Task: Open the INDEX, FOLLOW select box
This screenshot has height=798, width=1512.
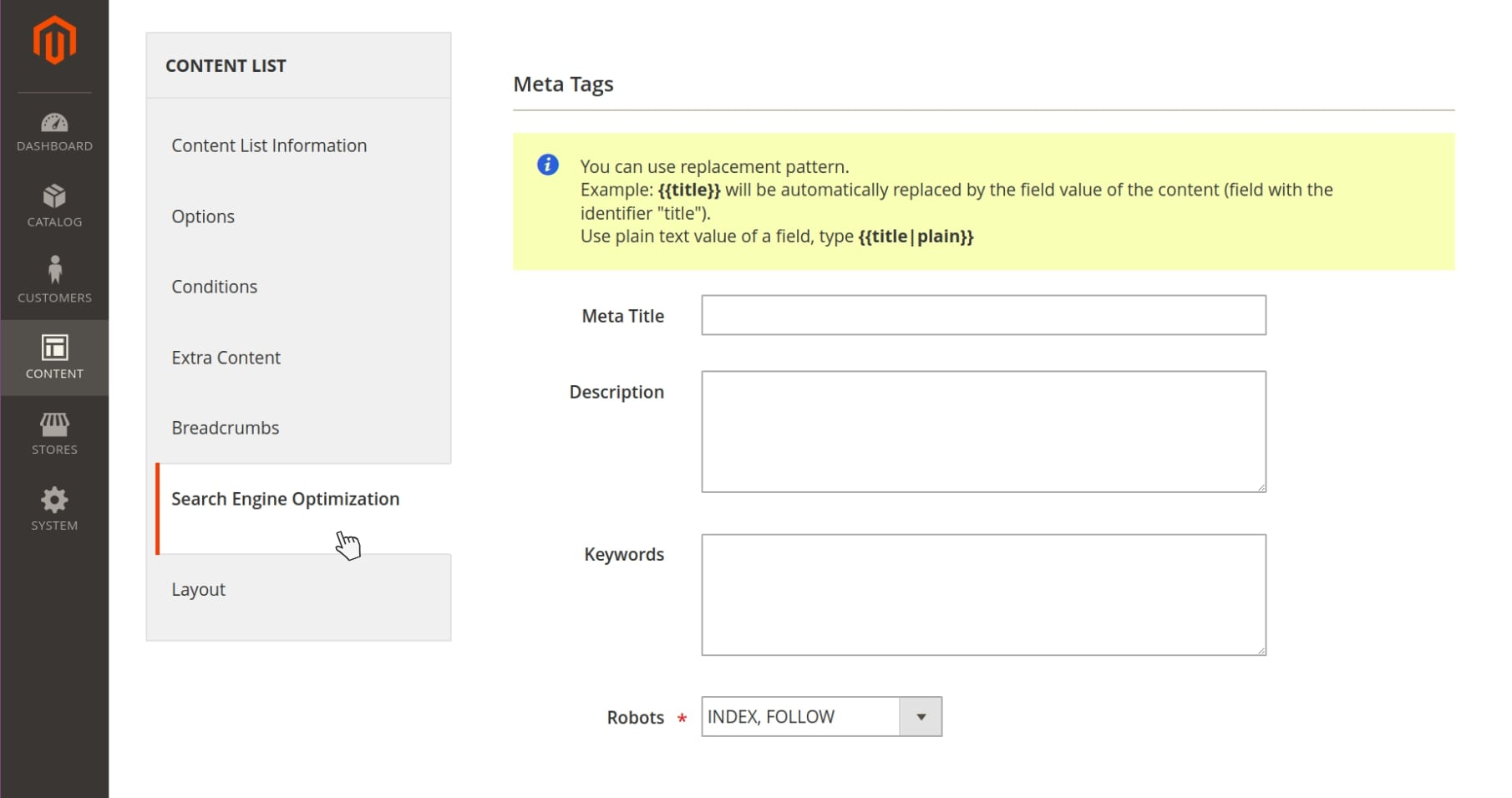Action: click(x=800, y=717)
